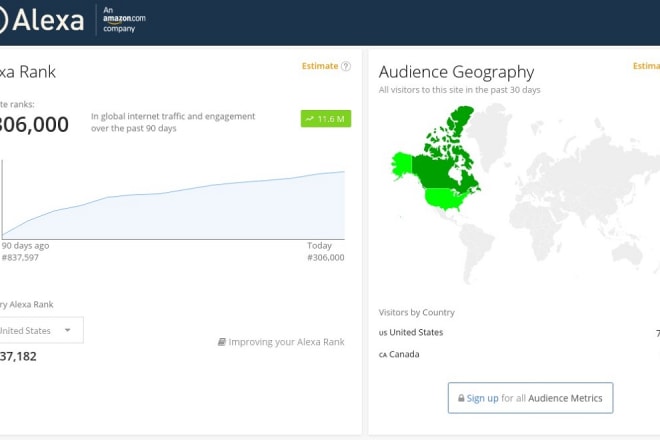
Task: Click the Amazon.com company logo
Action: point(124,19)
